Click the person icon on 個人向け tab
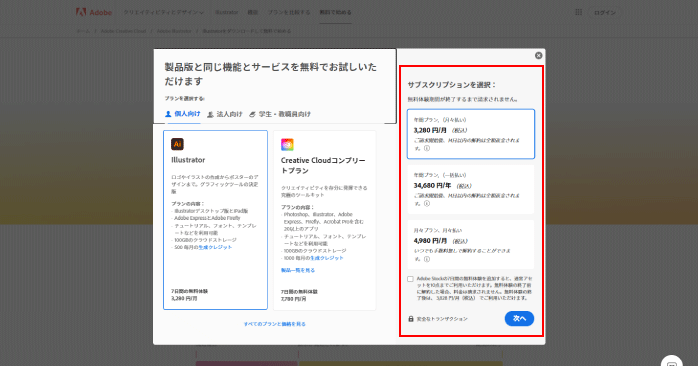 click(168, 114)
